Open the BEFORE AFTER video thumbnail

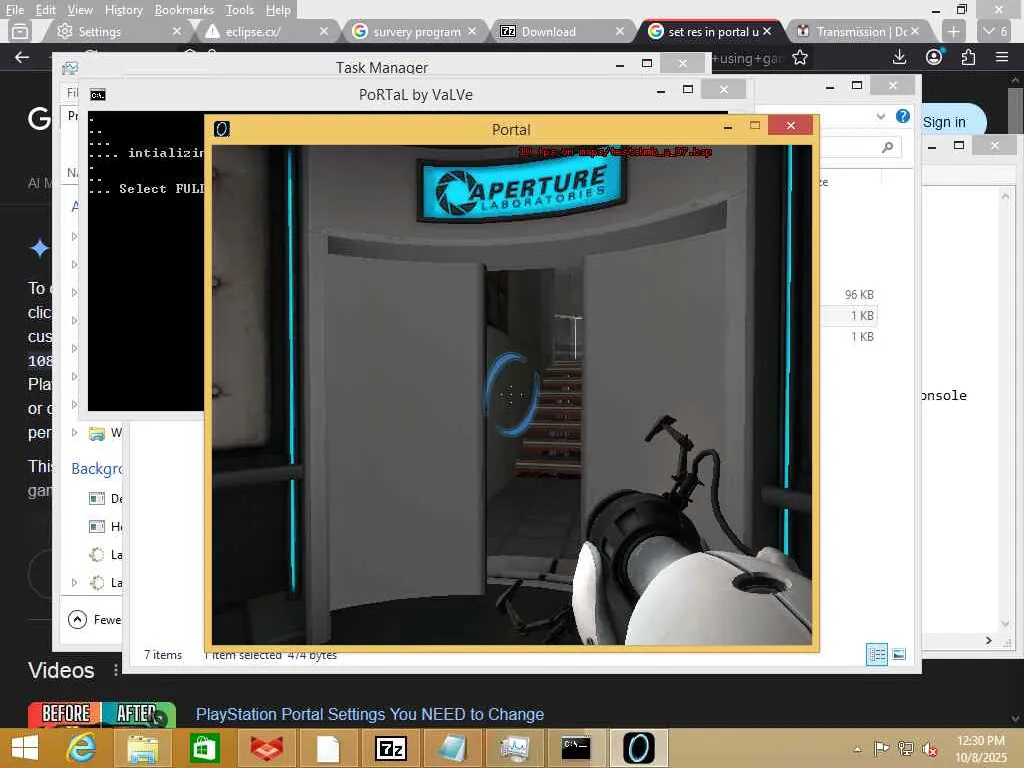point(102,714)
